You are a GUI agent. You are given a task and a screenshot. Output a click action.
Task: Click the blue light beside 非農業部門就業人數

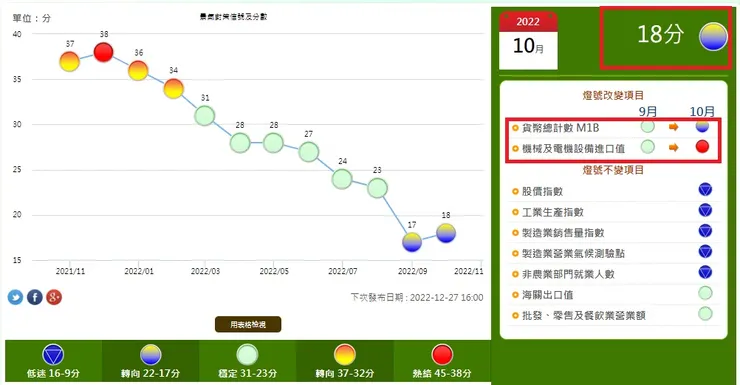705,272
